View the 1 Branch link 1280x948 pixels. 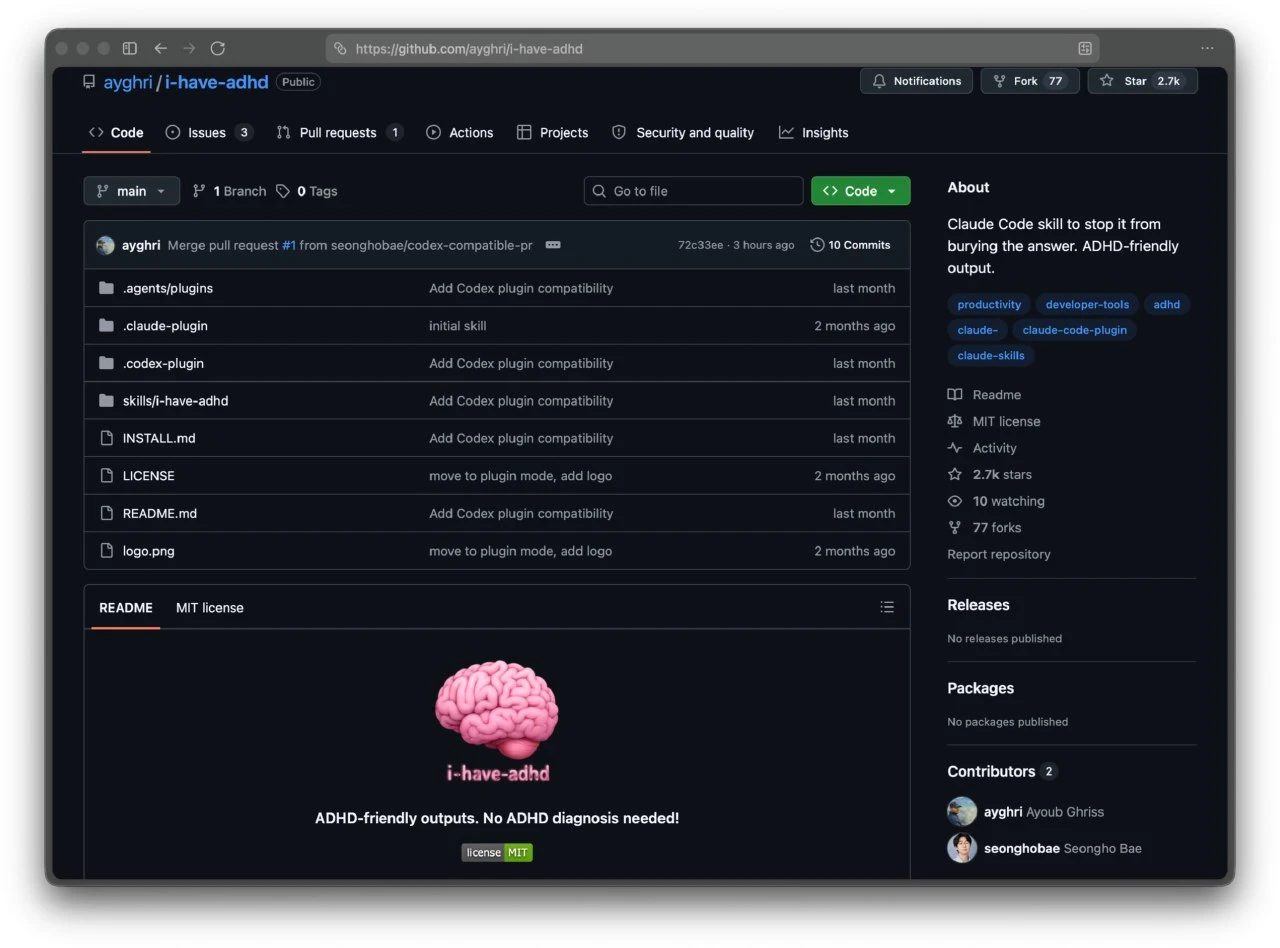(x=229, y=191)
